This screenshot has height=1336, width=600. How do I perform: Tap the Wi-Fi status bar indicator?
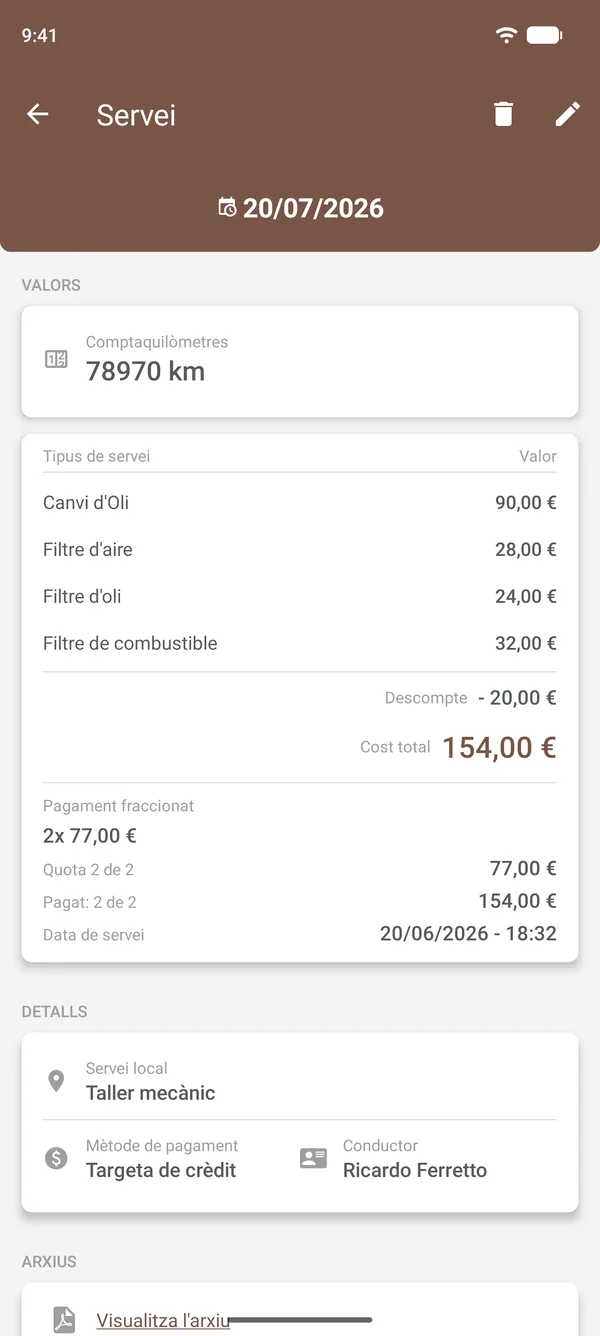tap(506, 36)
